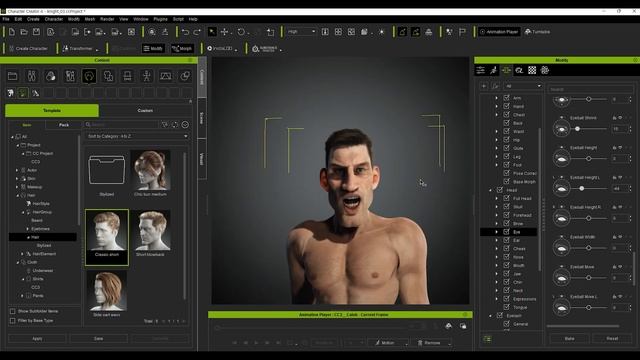Switch to the Pack tab

coord(64,125)
